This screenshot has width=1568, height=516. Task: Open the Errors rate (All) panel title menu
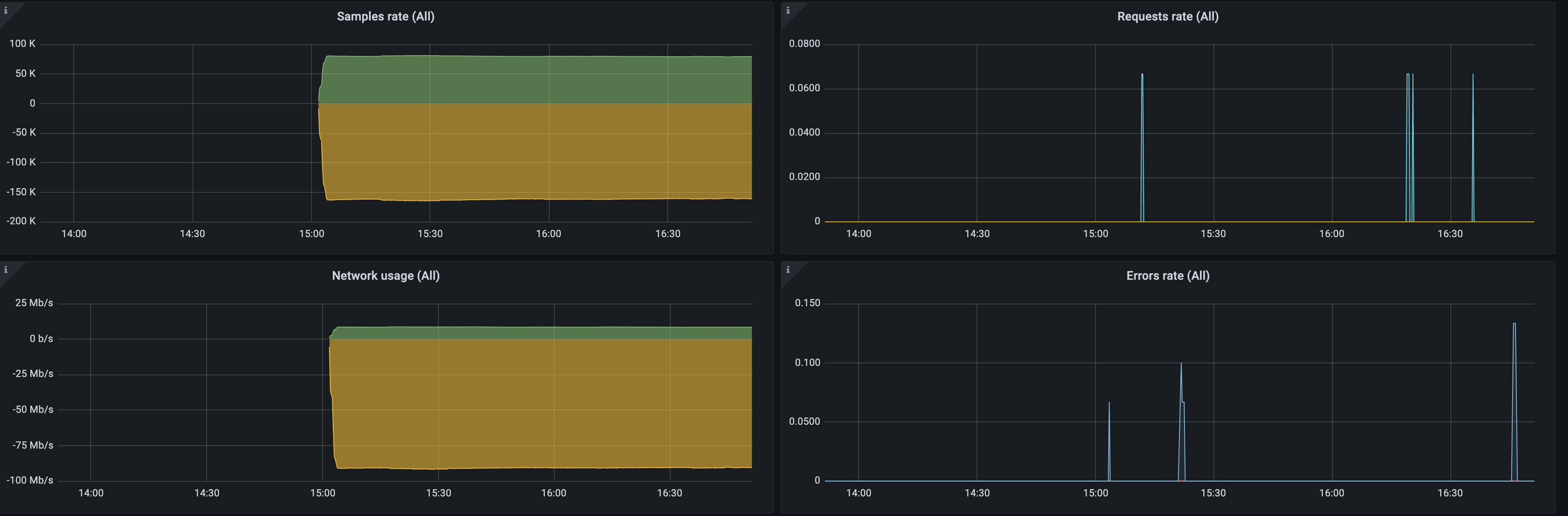[x=1167, y=275]
